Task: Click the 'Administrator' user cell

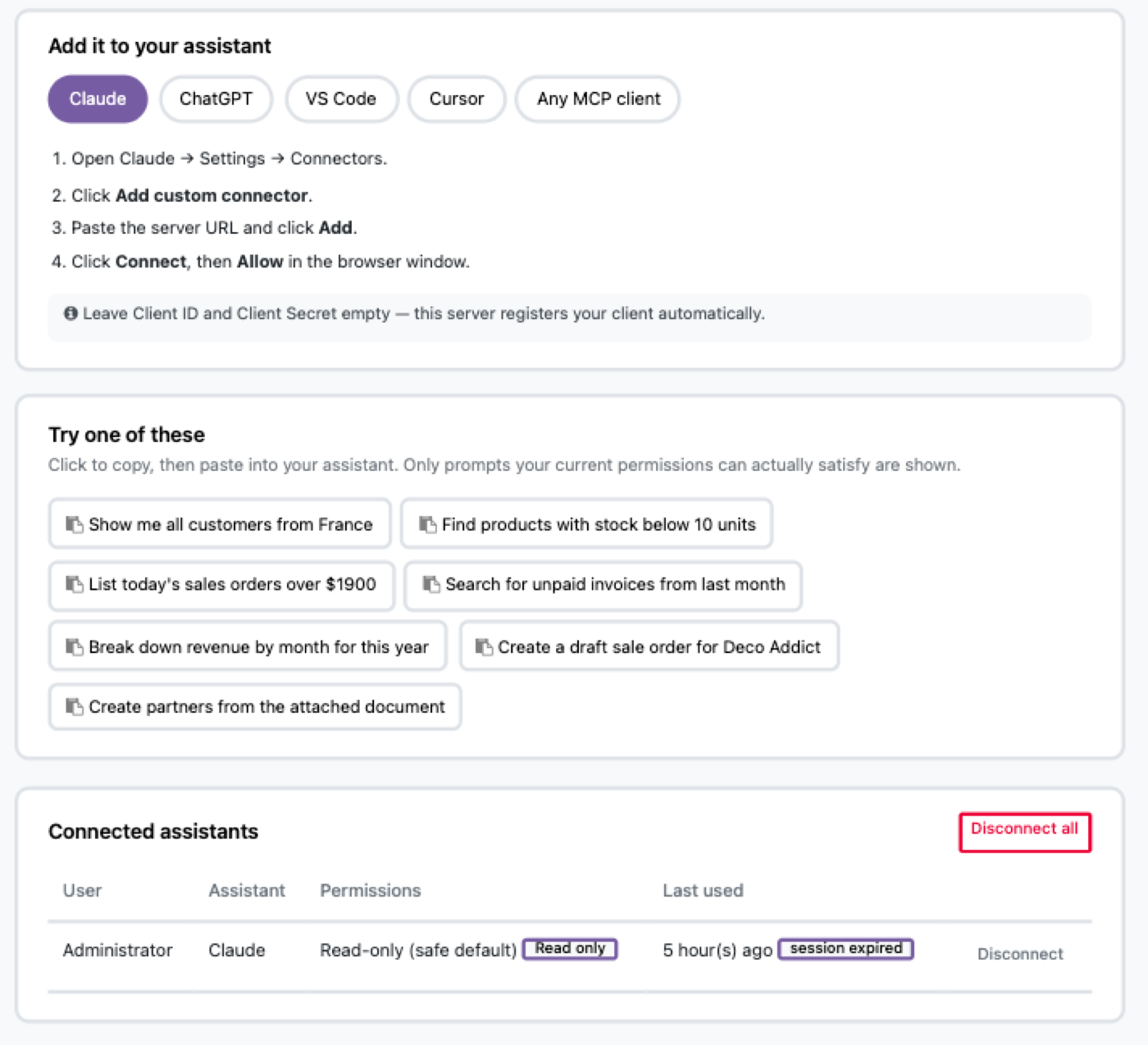Action: click(117, 951)
